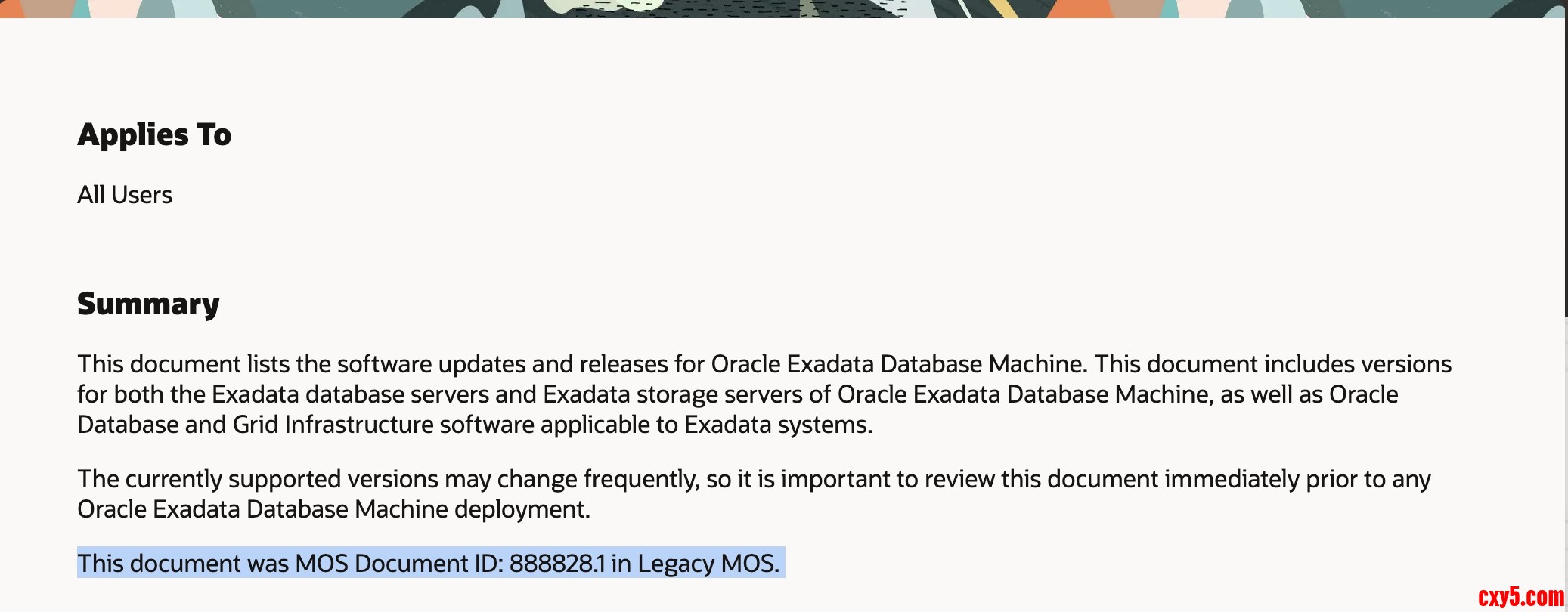The image size is (1568, 612).
Task: Click the document ID number 888828.1
Action: (557, 564)
